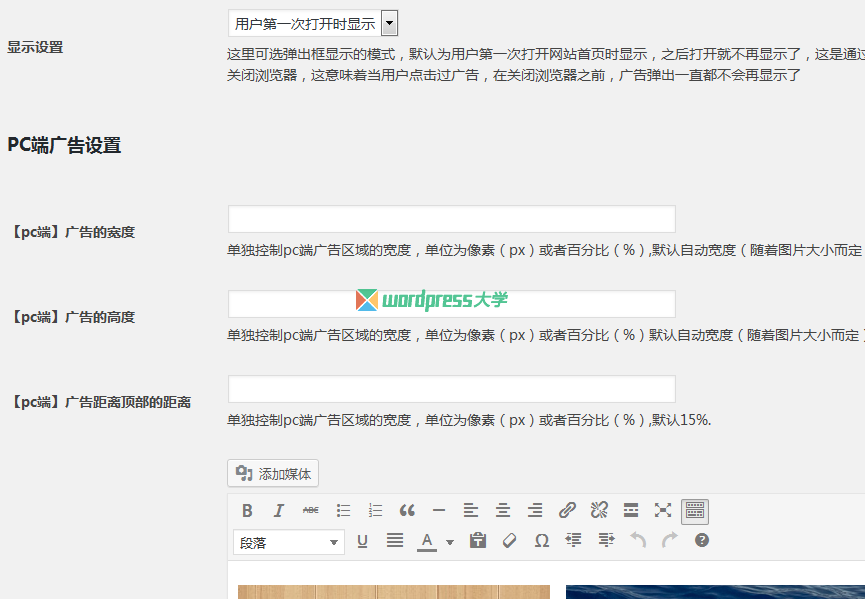Viewport: 865px width, 600px height.
Task: Insert or edit a link
Action: (x=567, y=511)
